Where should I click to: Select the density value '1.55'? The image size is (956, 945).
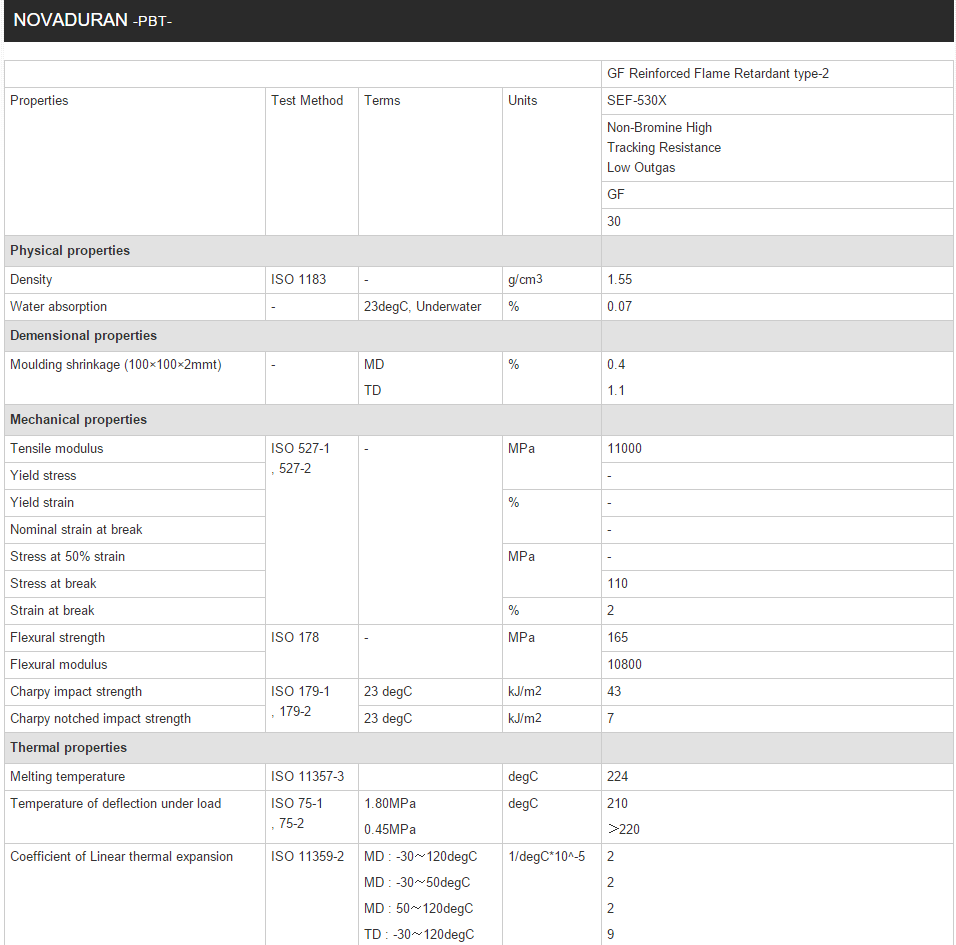[x=619, y=280]
